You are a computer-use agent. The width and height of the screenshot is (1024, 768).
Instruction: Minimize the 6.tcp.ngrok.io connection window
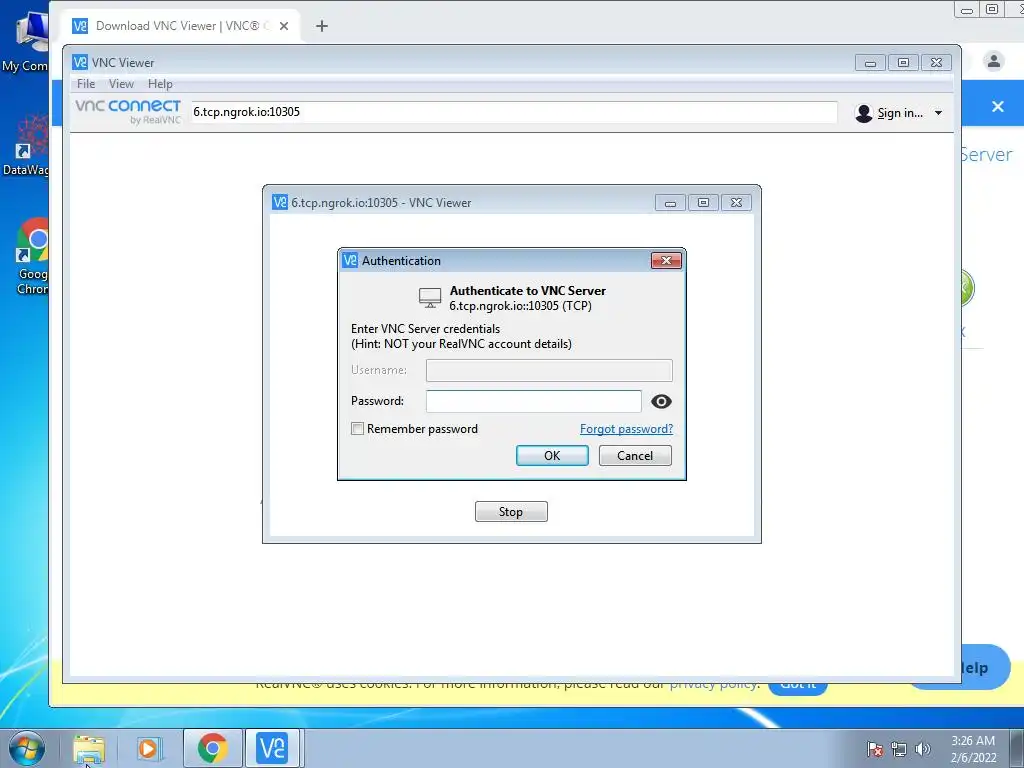(x=670, y=202)
